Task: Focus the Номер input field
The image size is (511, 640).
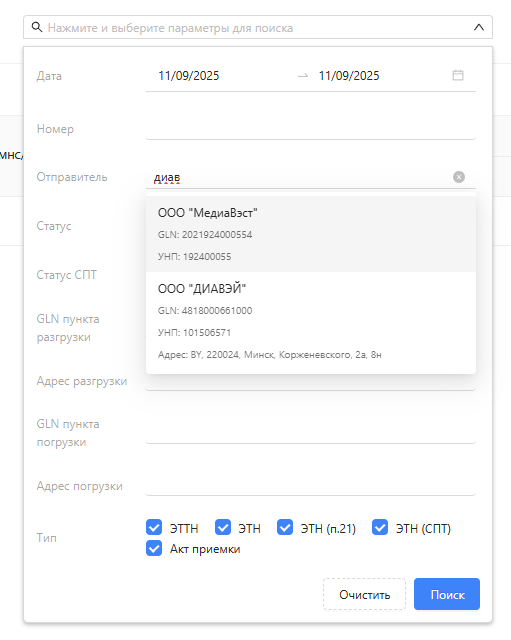Action: [311, 129]
